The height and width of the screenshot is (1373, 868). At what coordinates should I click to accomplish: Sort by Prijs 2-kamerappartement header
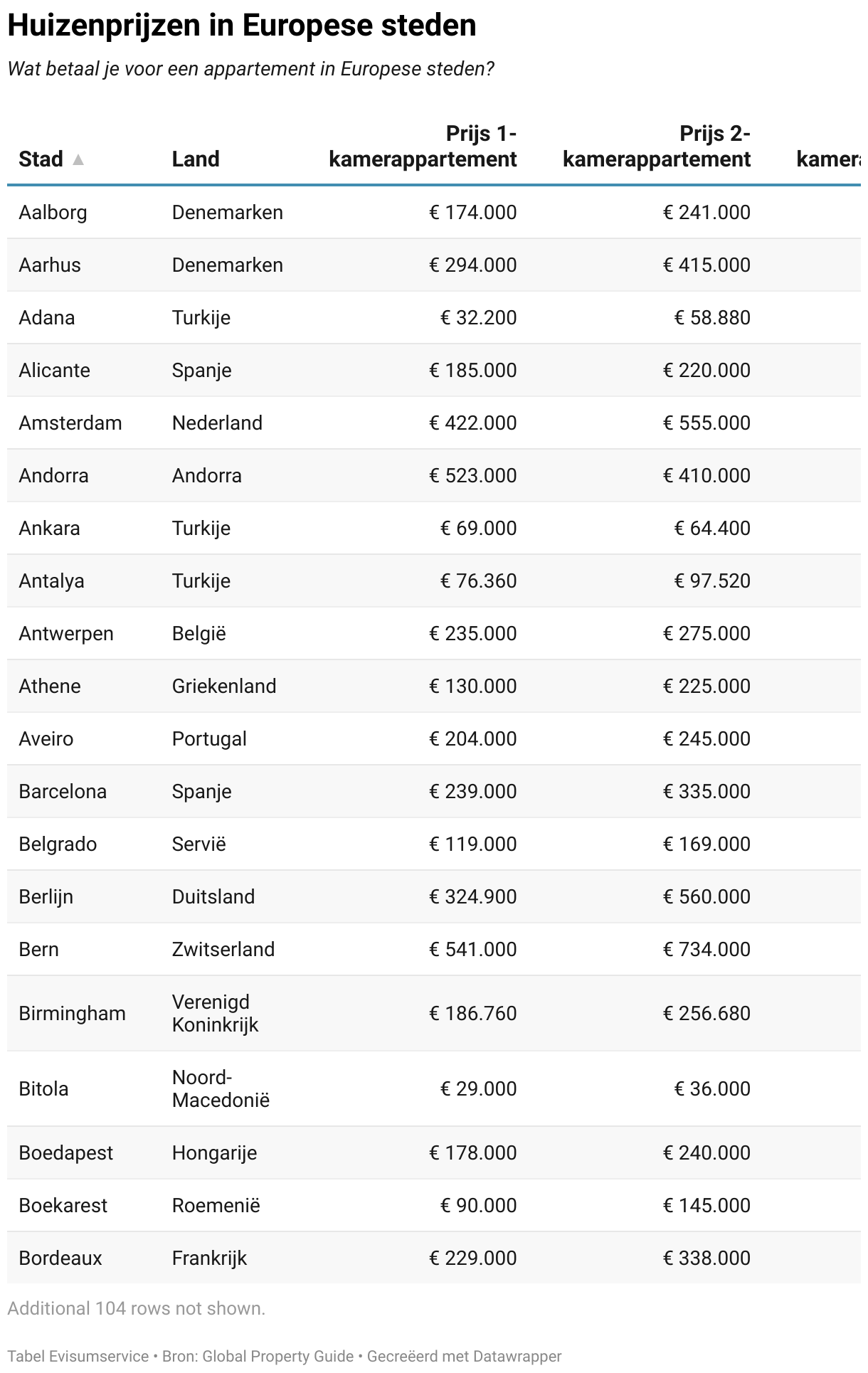[x=657, y=147]
